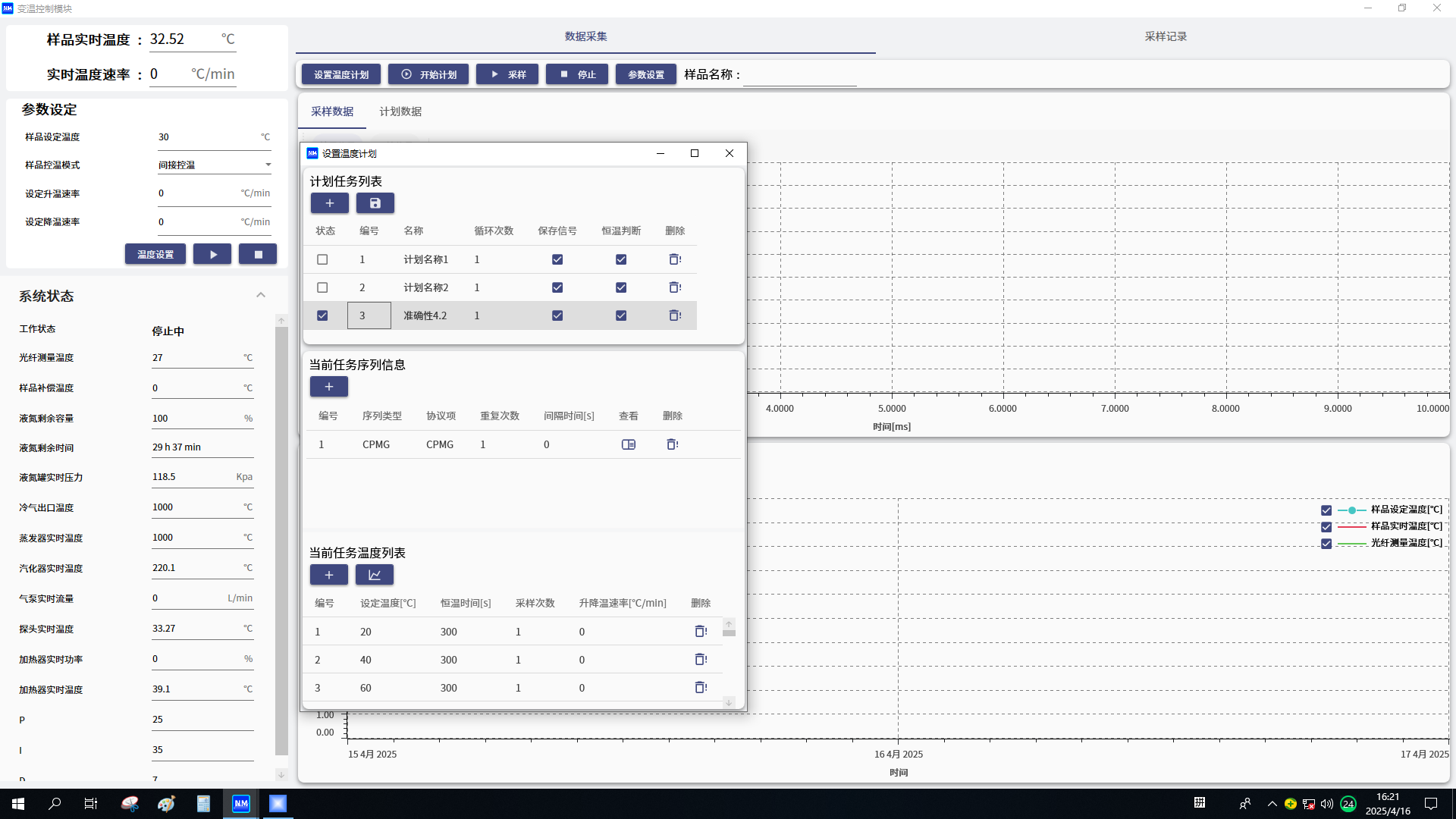The image size is (1456, 819).
Task: Check the status box for 计划名称1
Action: pyautogui.click(x=322, y=259)
